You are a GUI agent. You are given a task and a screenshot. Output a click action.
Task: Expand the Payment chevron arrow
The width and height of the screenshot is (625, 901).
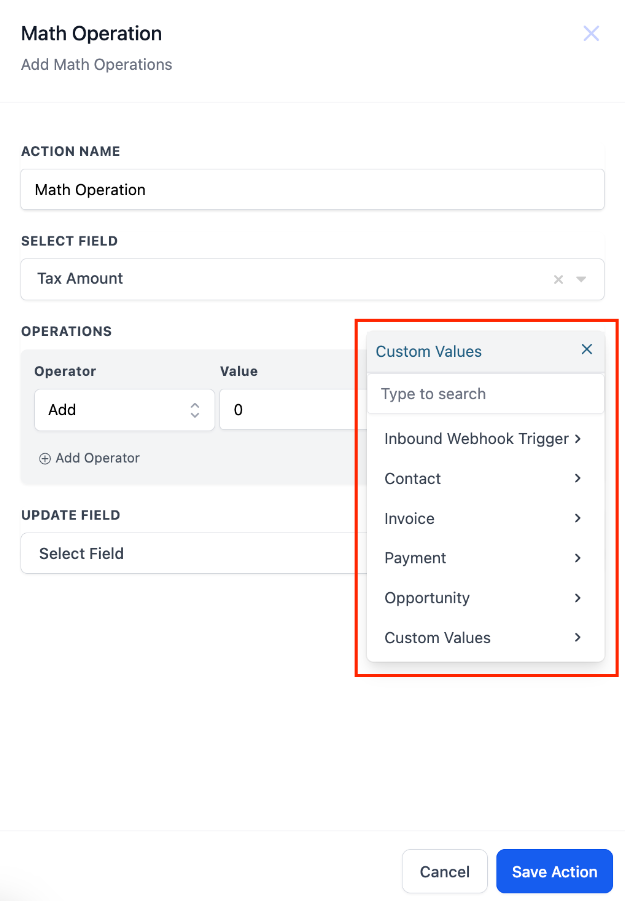[x=578, y=558]
